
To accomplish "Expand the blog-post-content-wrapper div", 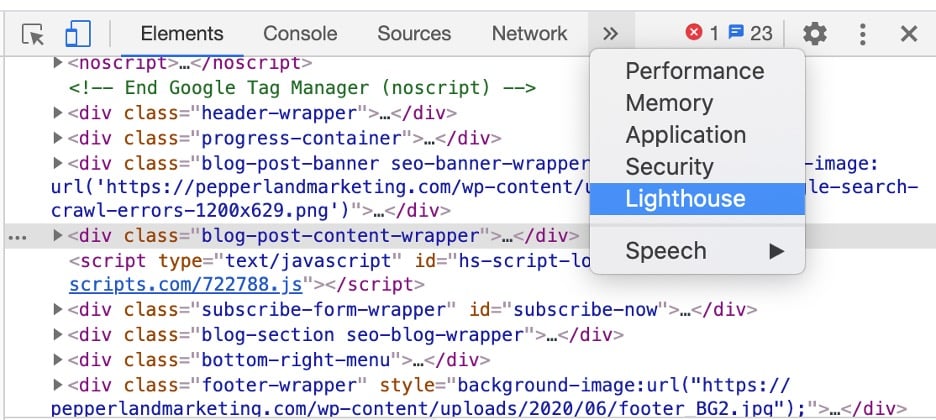I will coord(58,236).
